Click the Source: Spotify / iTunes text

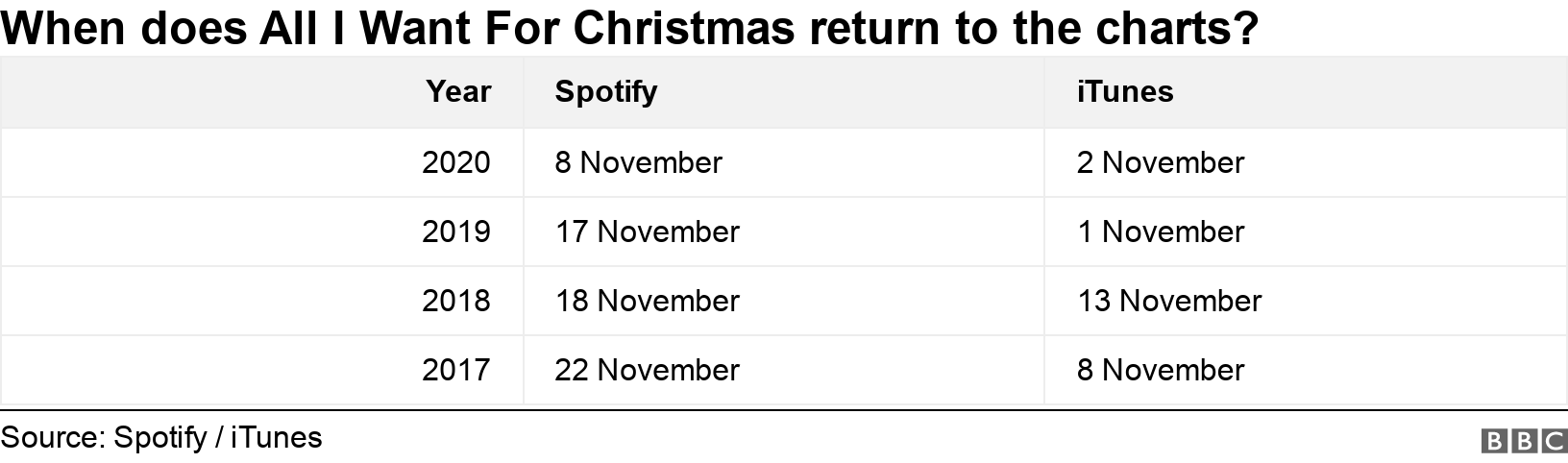(x=161, y=438)
